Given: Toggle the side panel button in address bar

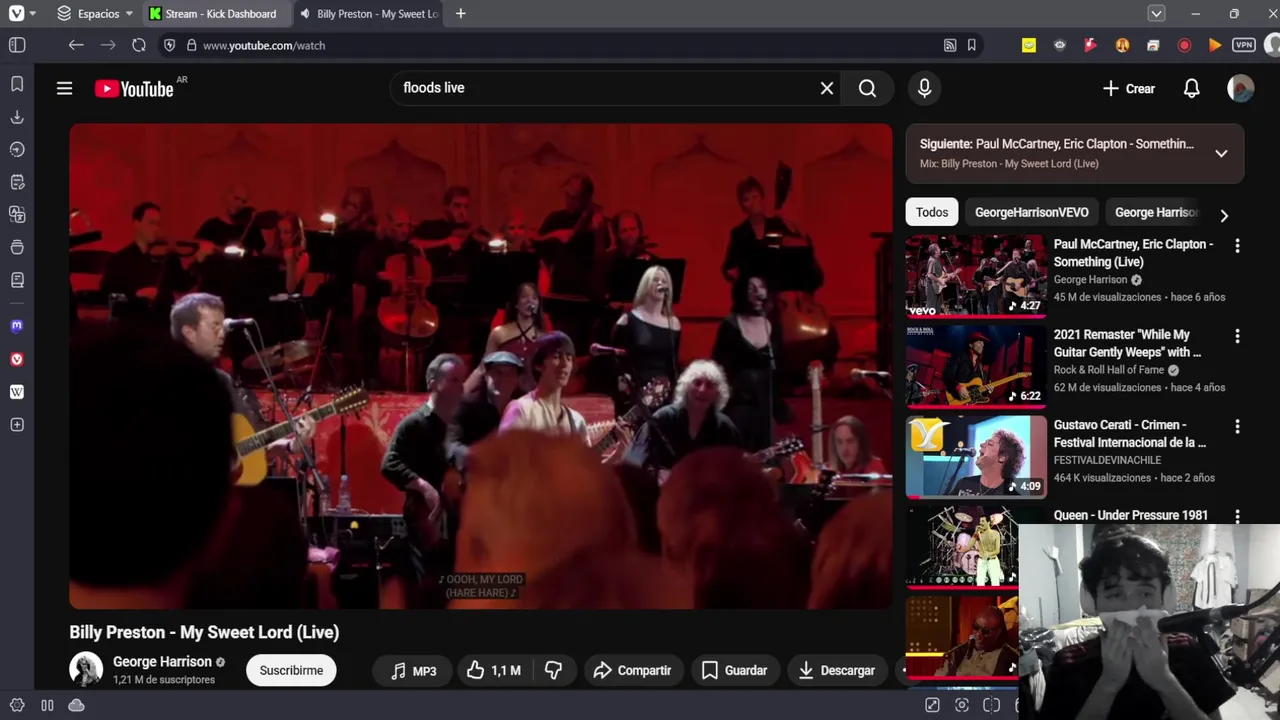Looking at the screenshot, I should [x=17, y=45].
